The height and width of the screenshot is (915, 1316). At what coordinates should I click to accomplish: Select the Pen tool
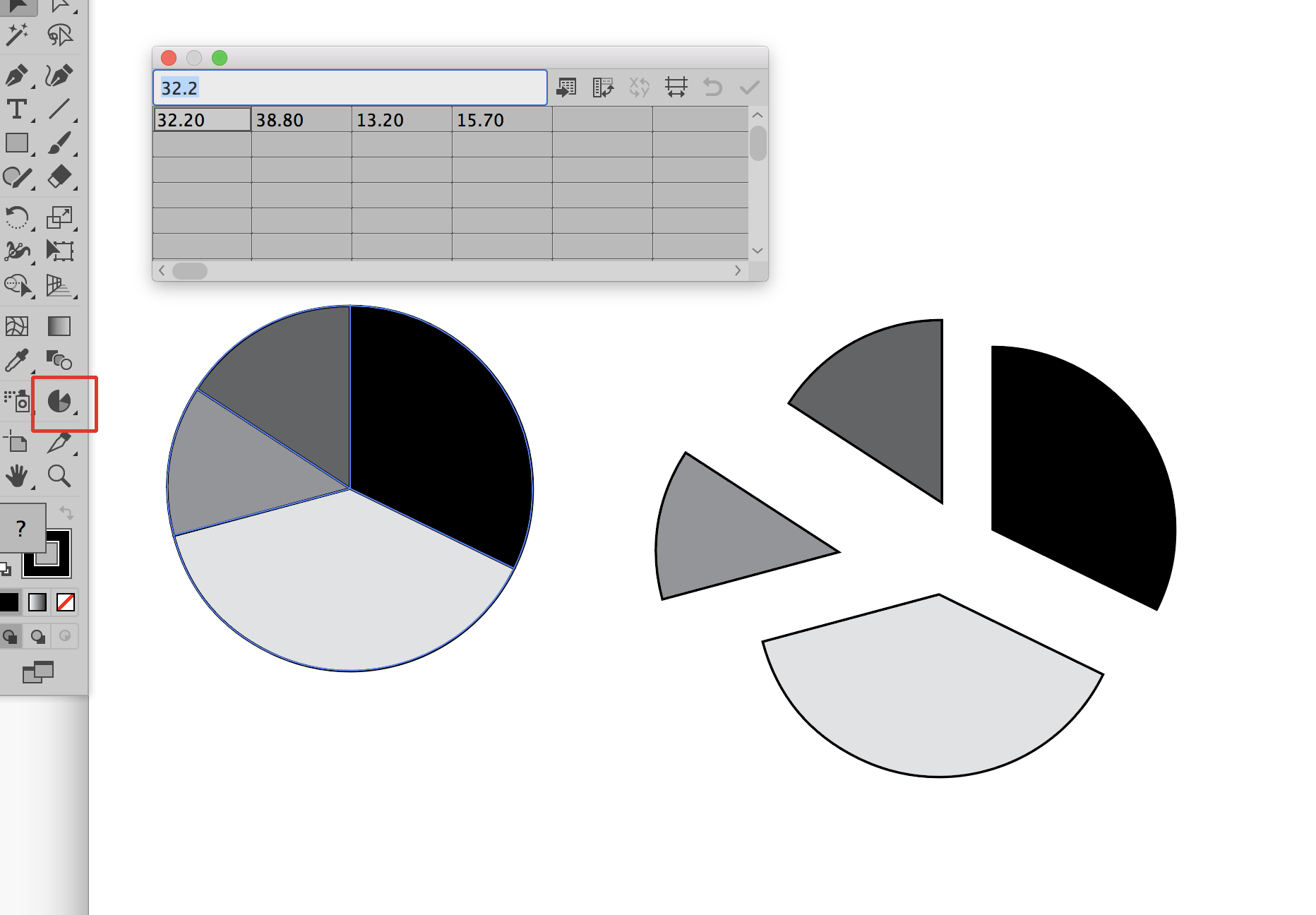pyautogui.click(x=17, y=75)
